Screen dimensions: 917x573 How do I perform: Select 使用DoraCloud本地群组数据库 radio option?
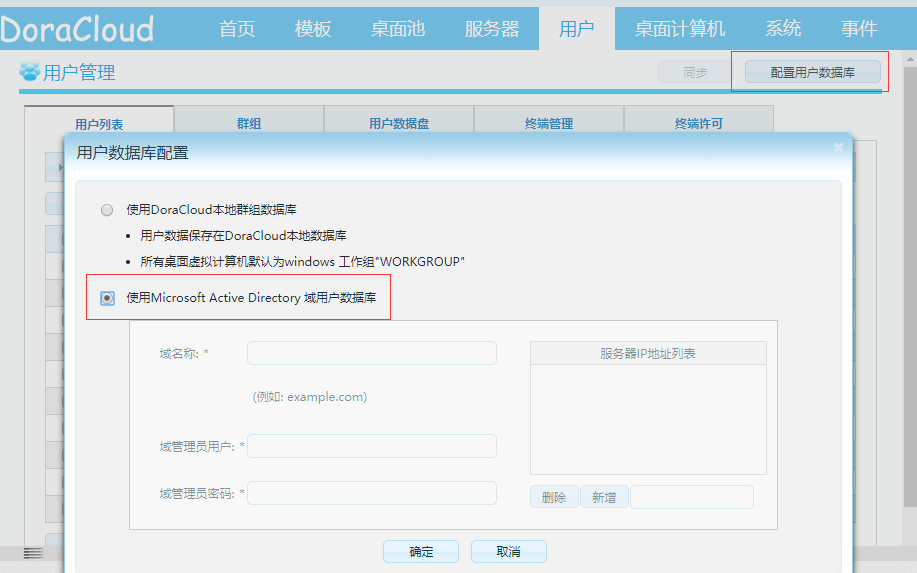pyautogui.click(x=107, y=210)
